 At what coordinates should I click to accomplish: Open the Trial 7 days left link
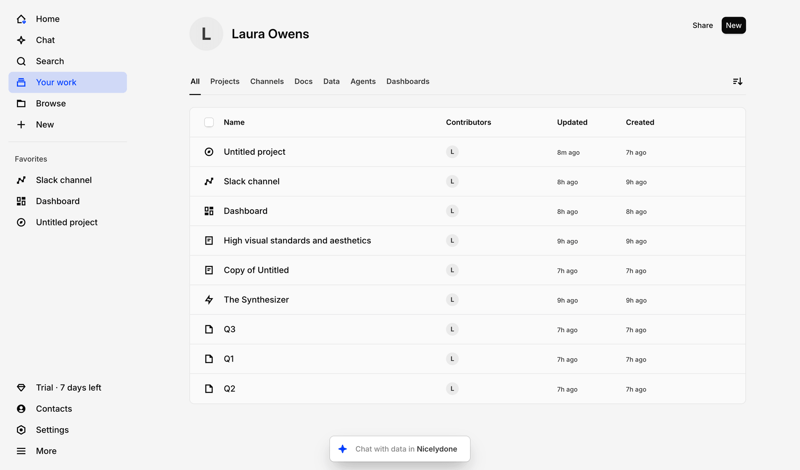pyautogui.click(x=67, y=388)
